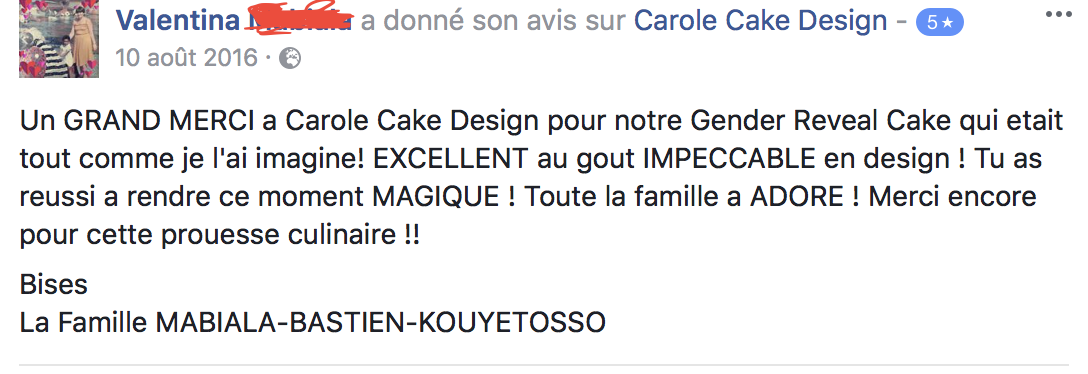
Task: Click the words 'Gender Reveal Cake'
Action: point(820,122)
